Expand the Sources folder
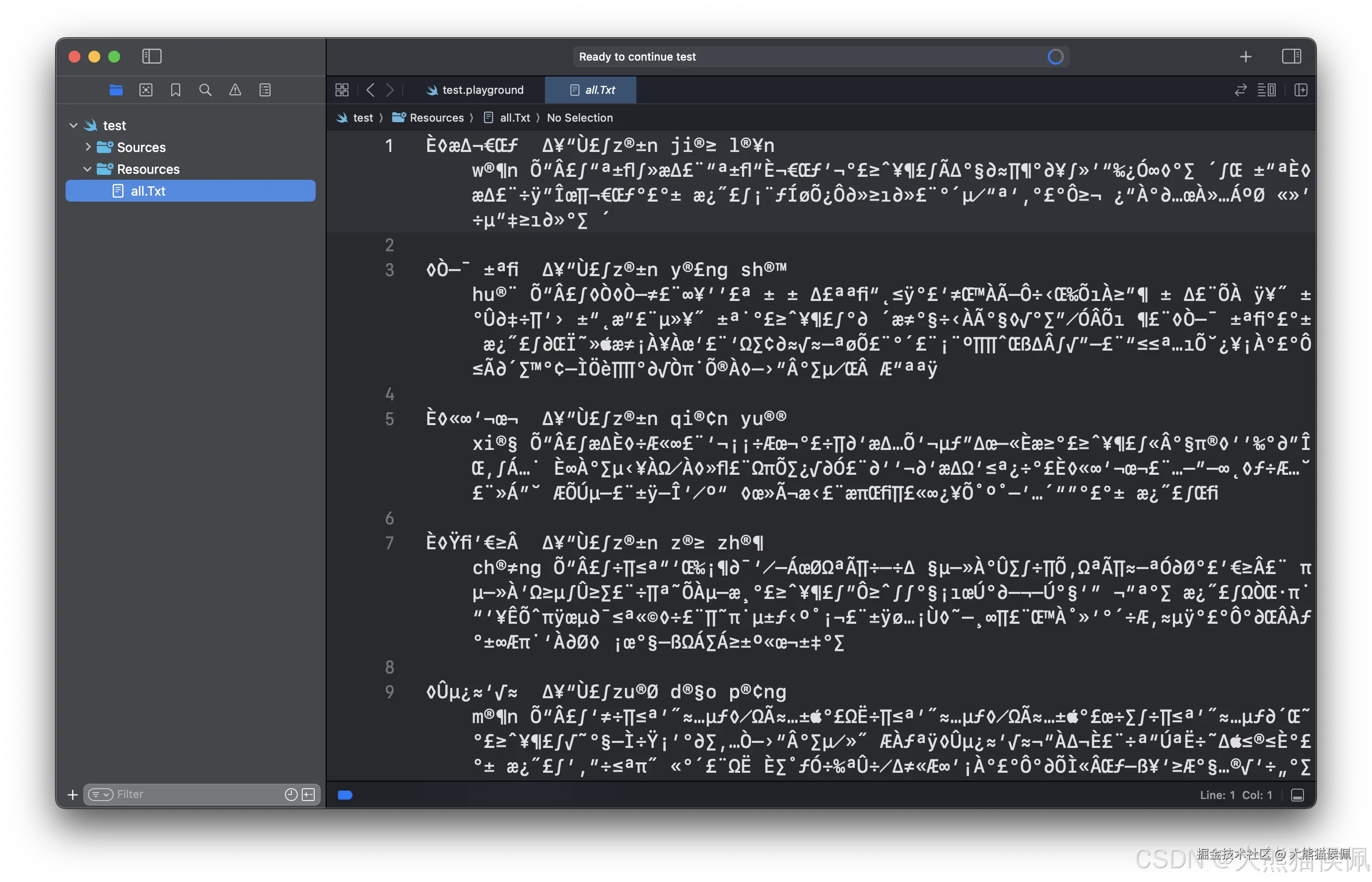This screenshot has width=1372, height=882. click(87, 147)
